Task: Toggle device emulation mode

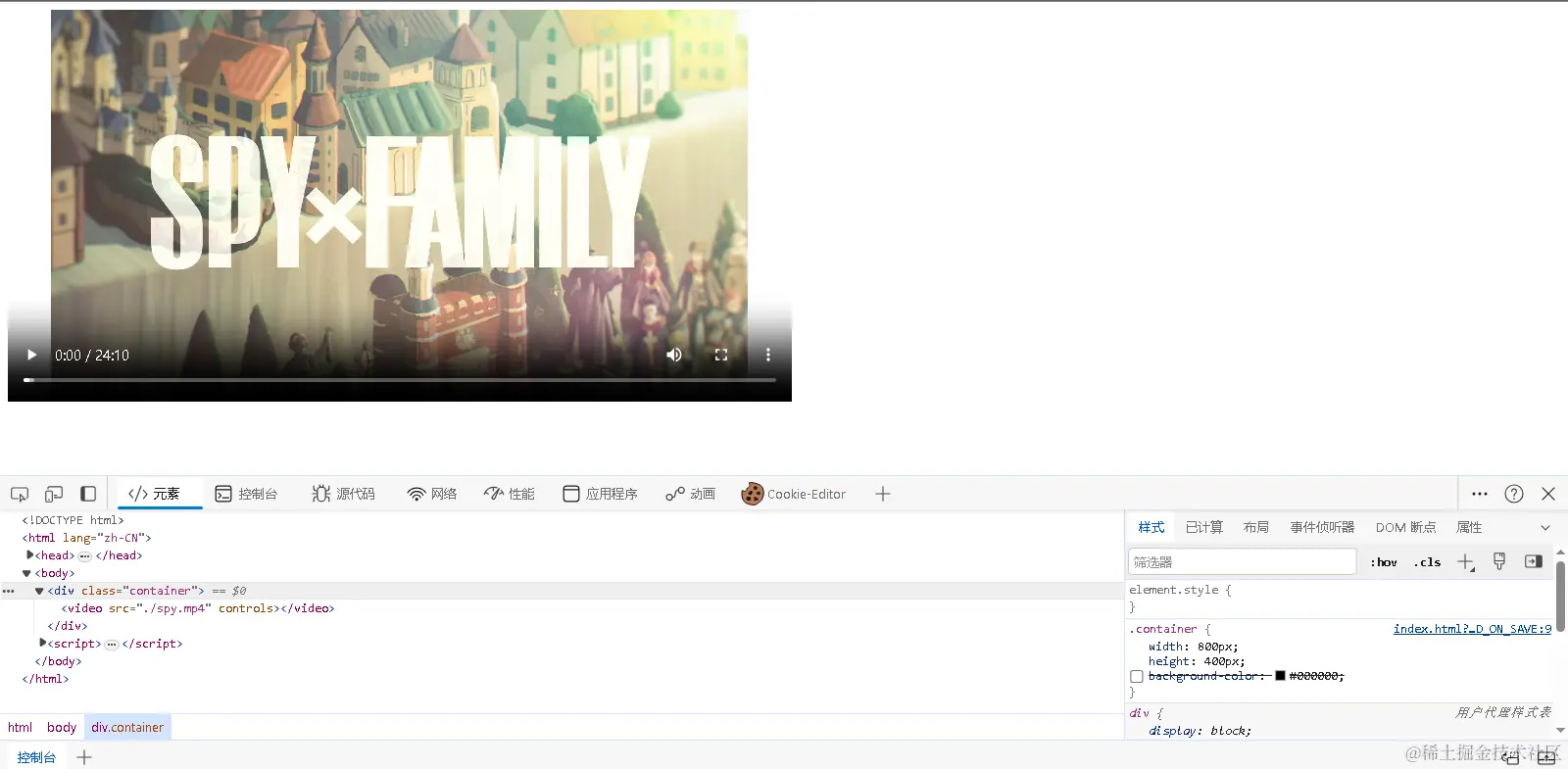Action: (x=54, y=494)
